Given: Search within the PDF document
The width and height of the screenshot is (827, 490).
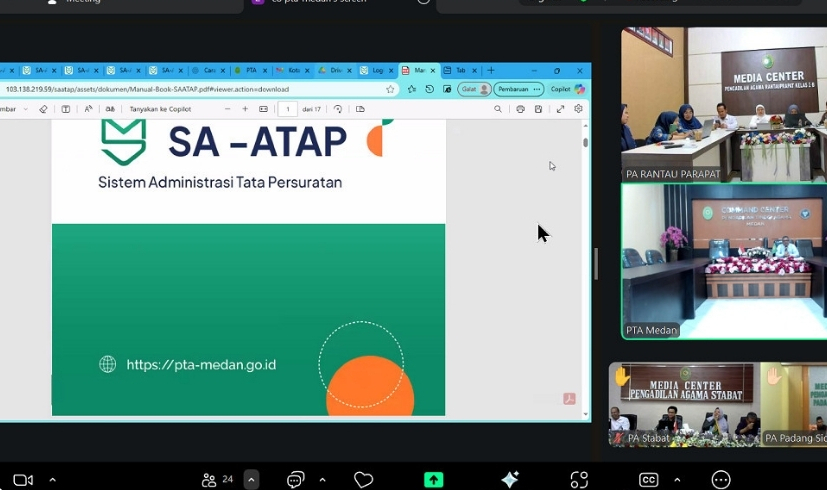Looking at the screenshot, I should (498, 109).
